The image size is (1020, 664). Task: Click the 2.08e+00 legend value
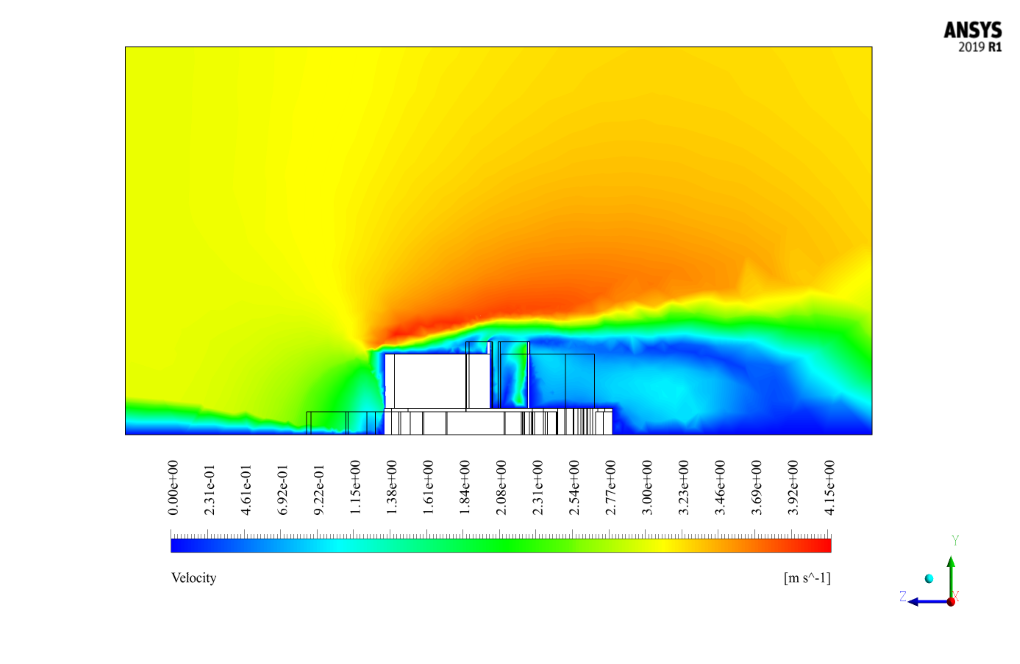click(x=500, y=488)
